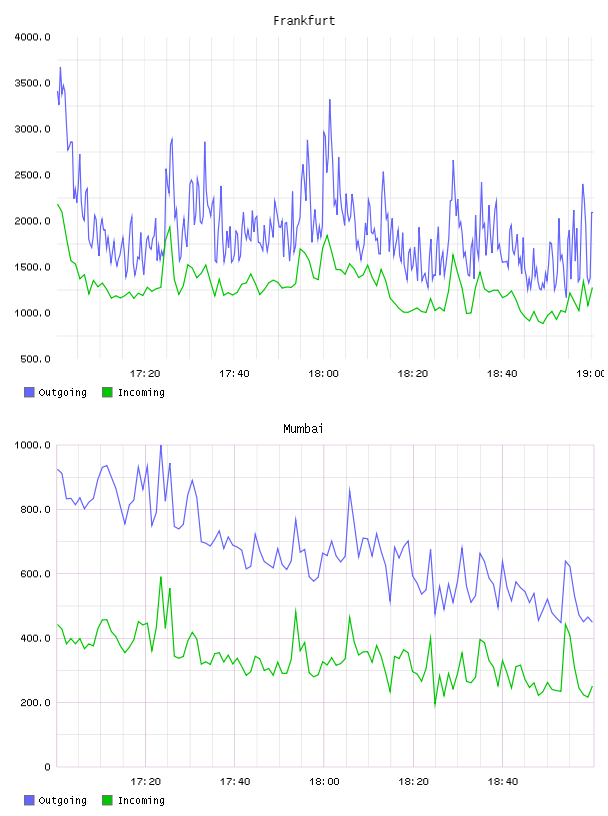Click the 17:20 time label on Mumbai
This screenshot has height=816, width=608.
[x=146, y=782]
